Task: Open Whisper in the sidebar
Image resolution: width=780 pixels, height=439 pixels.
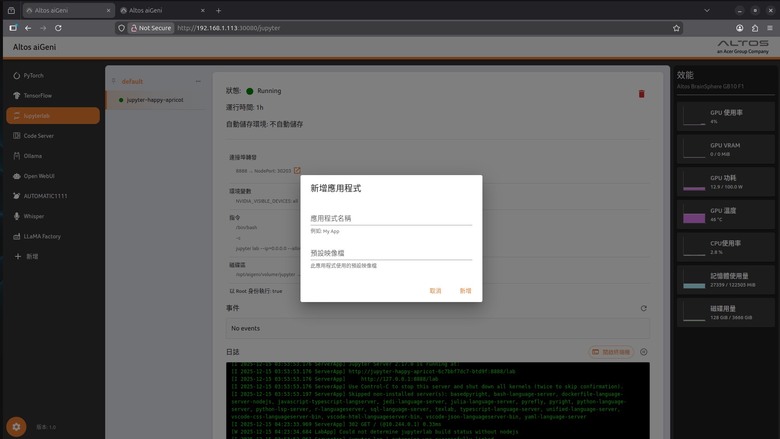Action: (x=53, y=216)
